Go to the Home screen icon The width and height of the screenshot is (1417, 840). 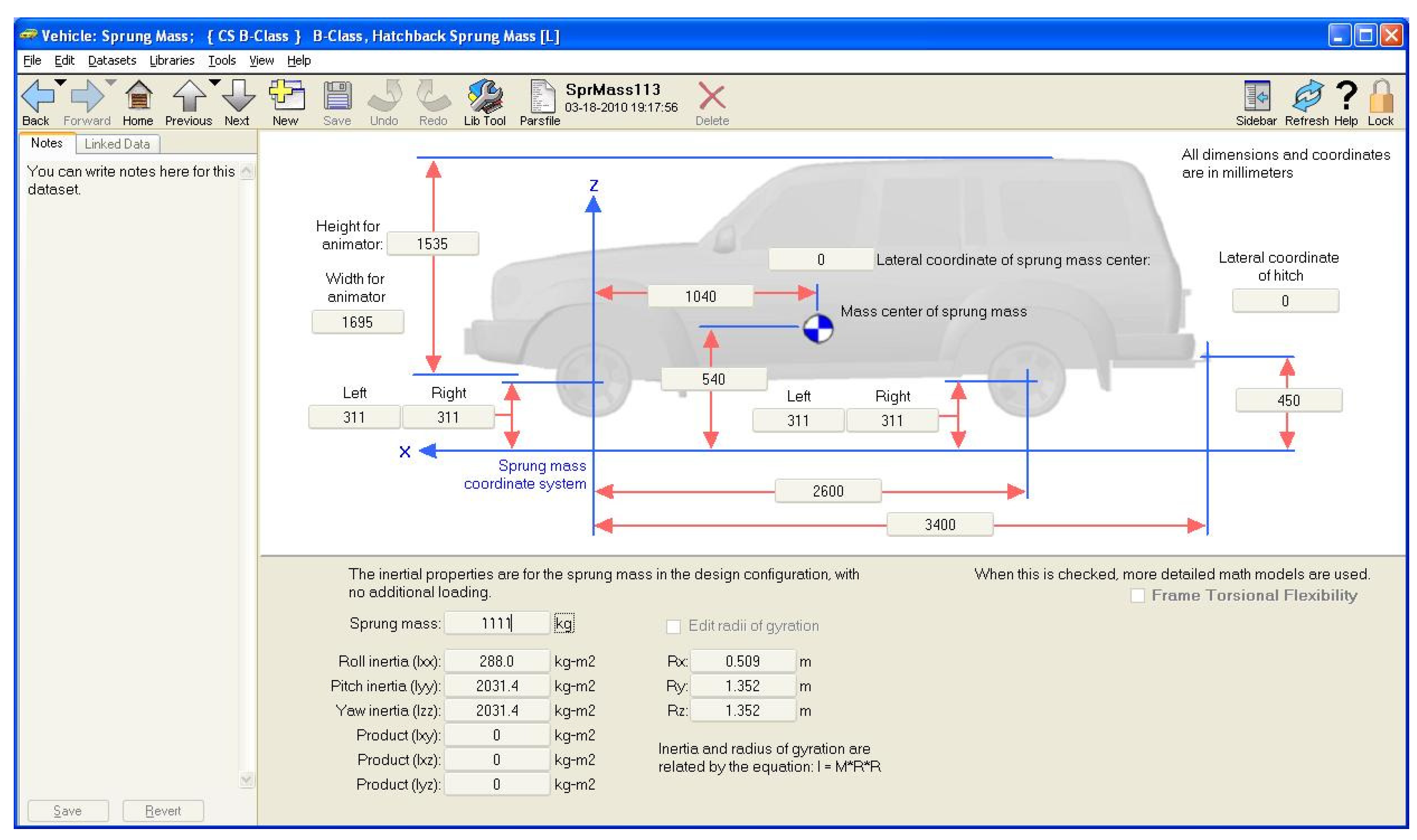pyautogui.click(x=138, y=96)
